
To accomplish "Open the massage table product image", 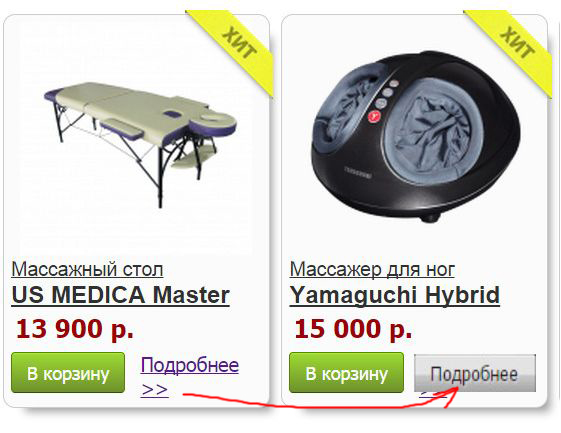I will pos(140,145).
